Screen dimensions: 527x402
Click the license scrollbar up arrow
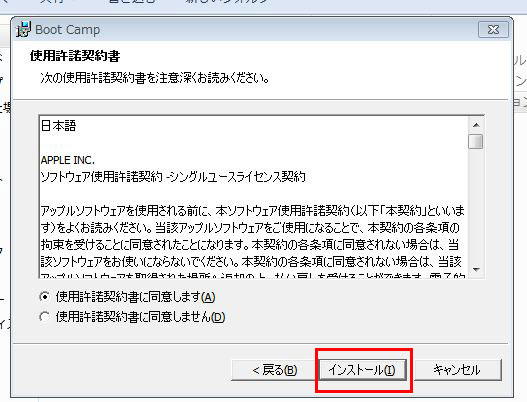click(476, 125)
